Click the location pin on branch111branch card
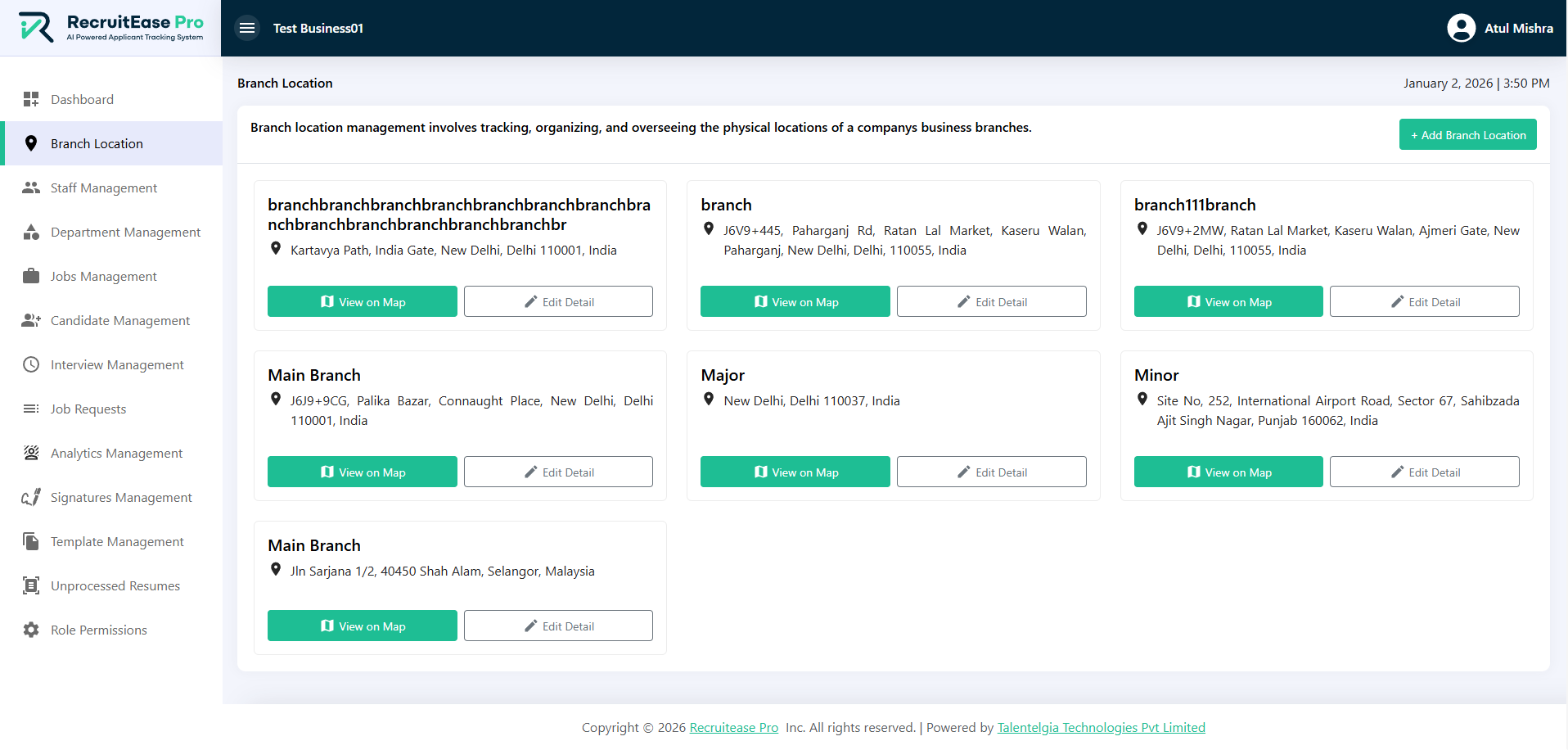This screenshot has height=750, width=1568. (1142, 229)
